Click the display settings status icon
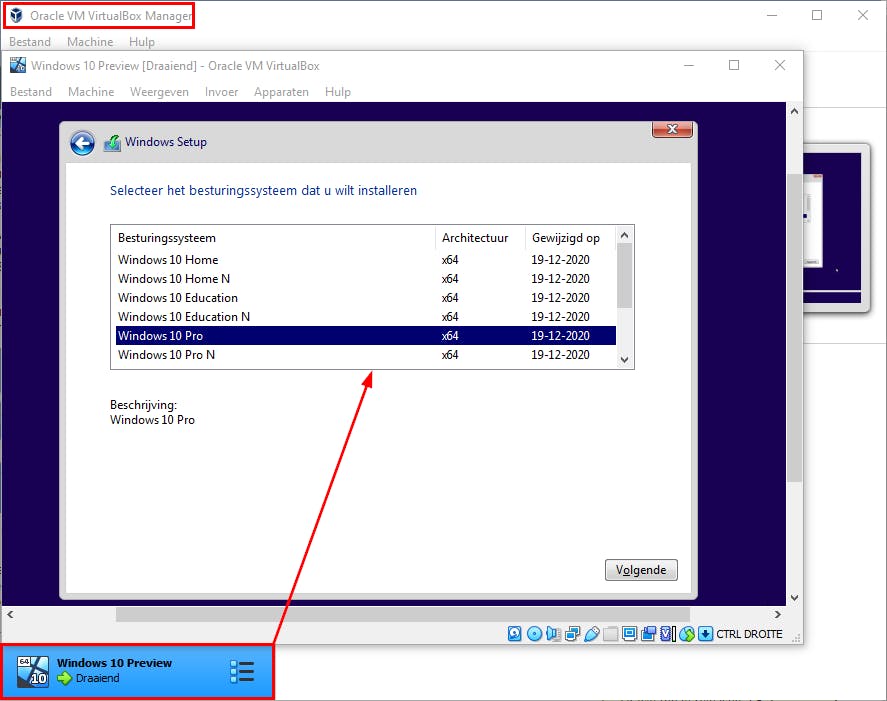This screenshot has height=701, width=887. tap(629, 634)
